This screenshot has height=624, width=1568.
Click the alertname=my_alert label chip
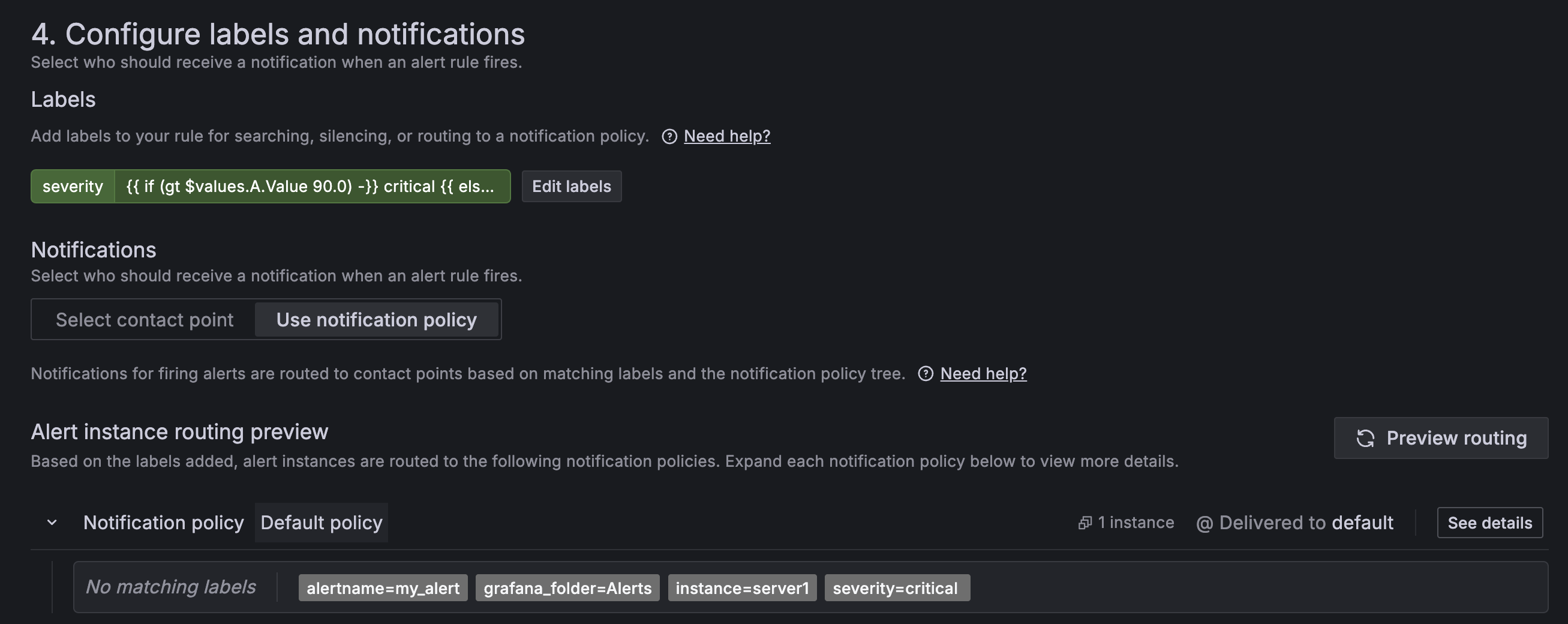click(x=383, y=588)
